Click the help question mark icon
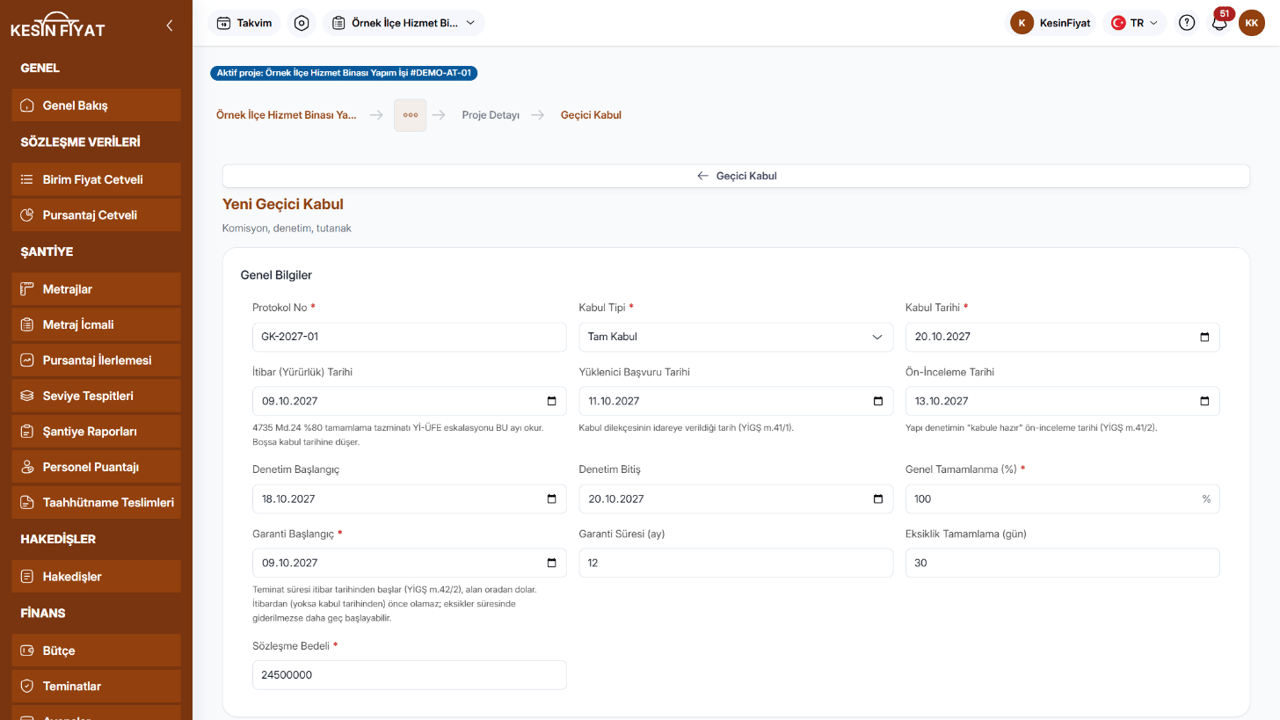The image size is (1280, 720). (1187, 23)
